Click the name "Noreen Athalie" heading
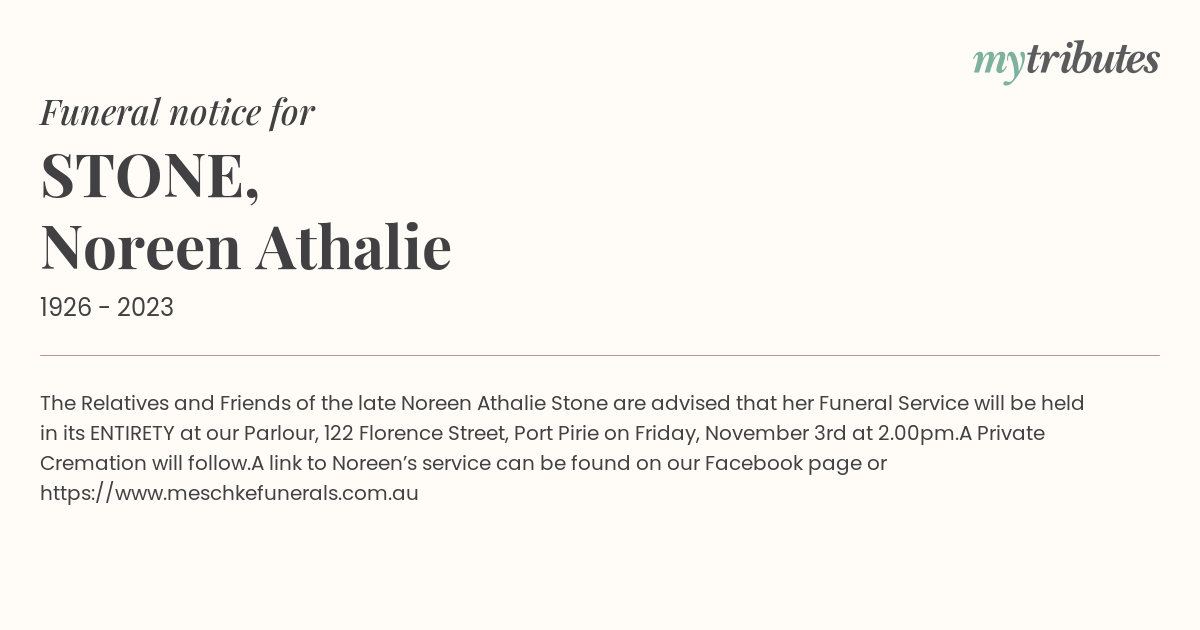Image resolution: width=1200 pixels, height=630 pixels. 246,247
